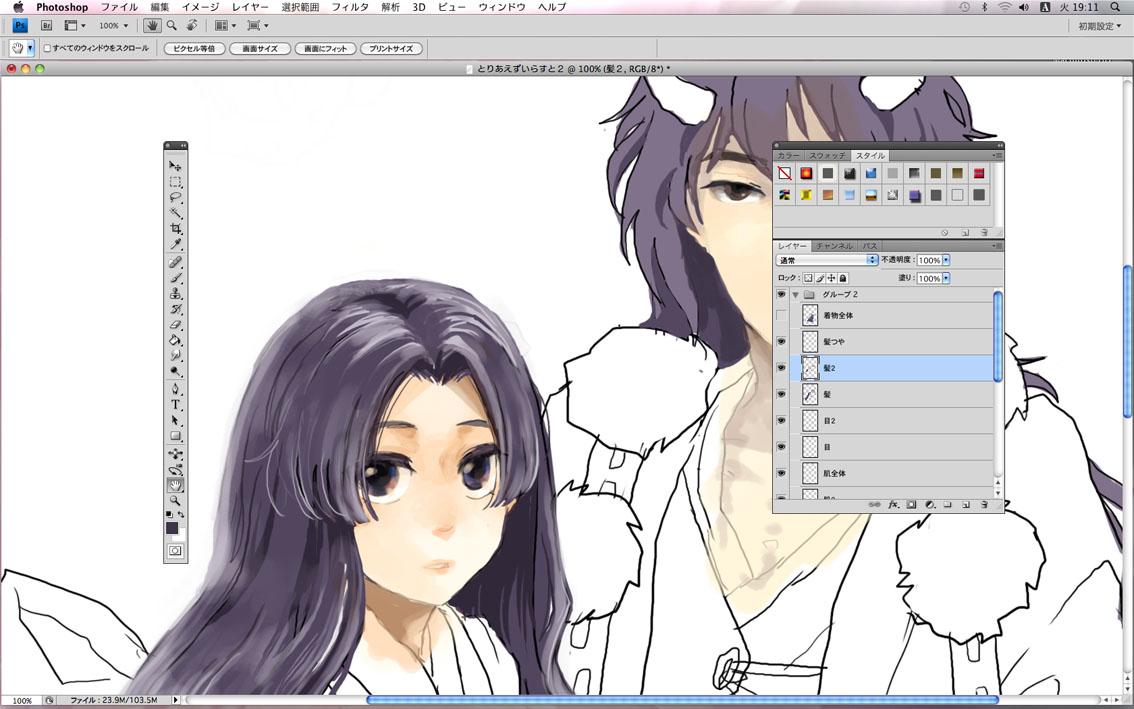
Task: Click the ピクセル等倍 button
Action: click(x=194, y=48)
